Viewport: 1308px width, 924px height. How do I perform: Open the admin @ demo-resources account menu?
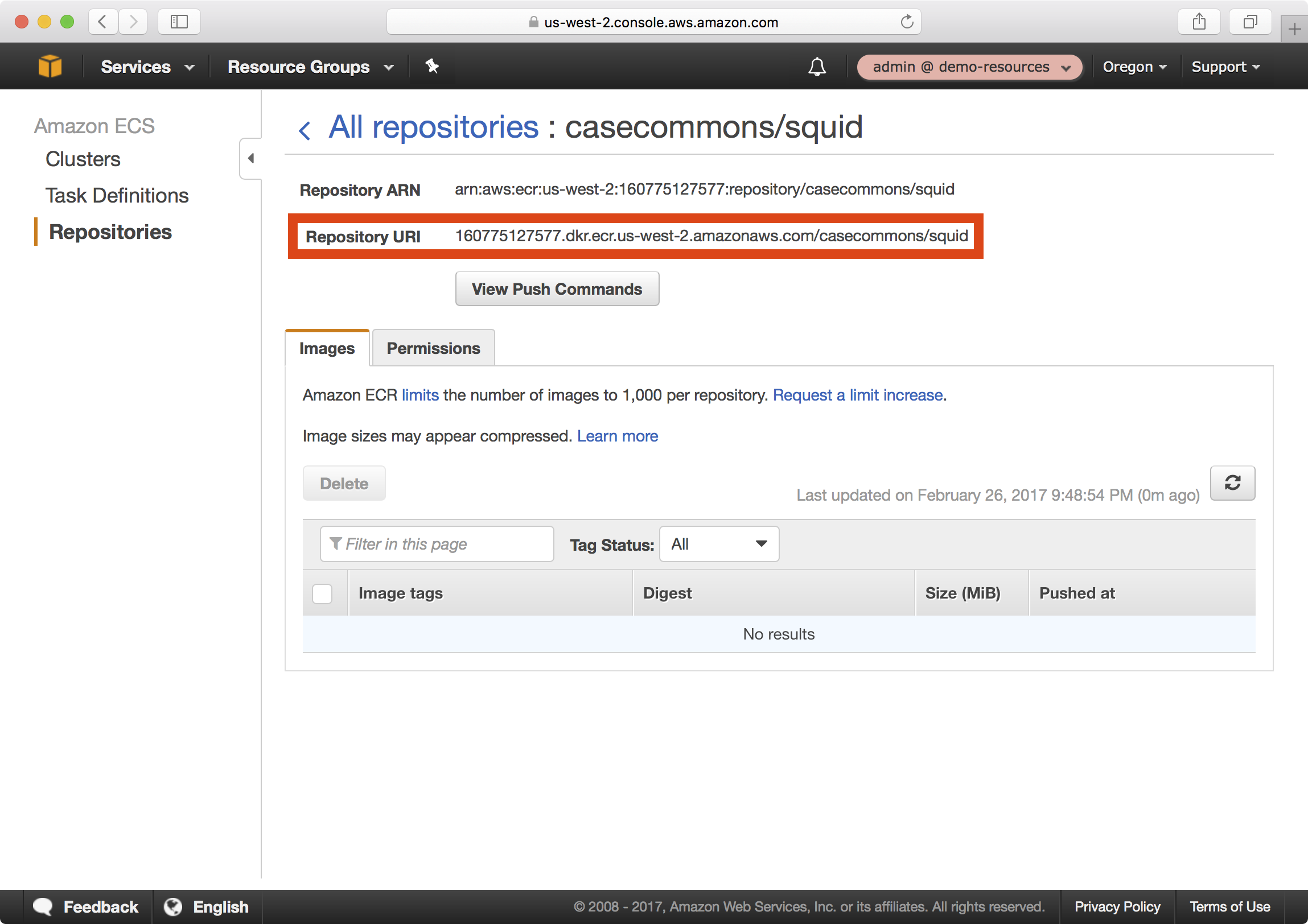[x=969, y=67]
